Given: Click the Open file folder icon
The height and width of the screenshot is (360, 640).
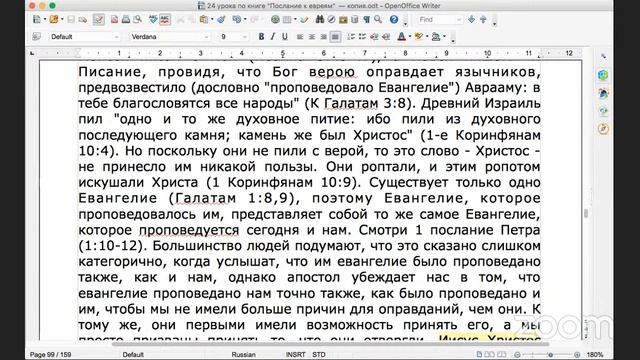Looking at the screenshot, I should (53, 19).
